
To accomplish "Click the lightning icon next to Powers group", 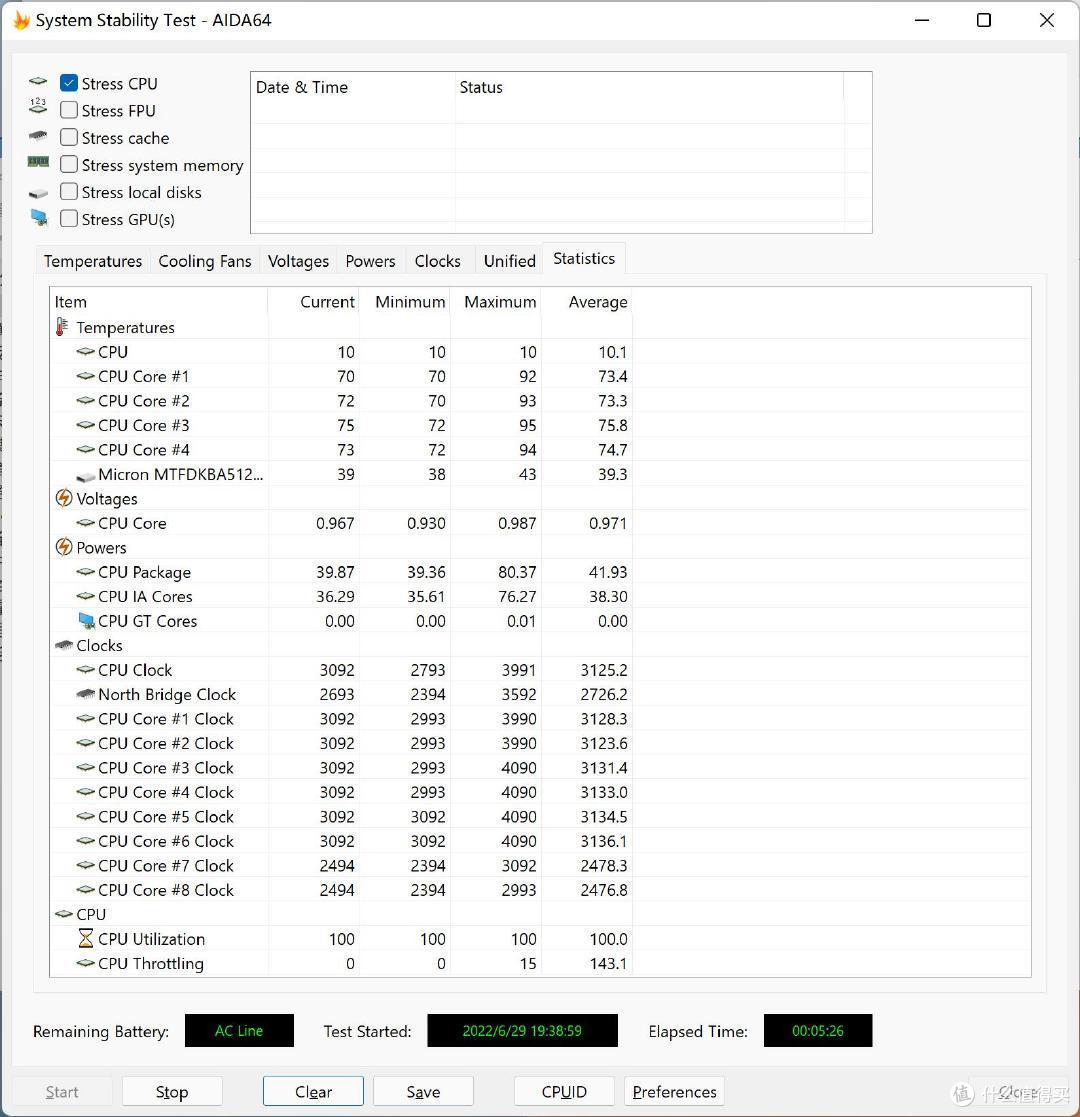I will pyautogui.click(x=63, y=547).
